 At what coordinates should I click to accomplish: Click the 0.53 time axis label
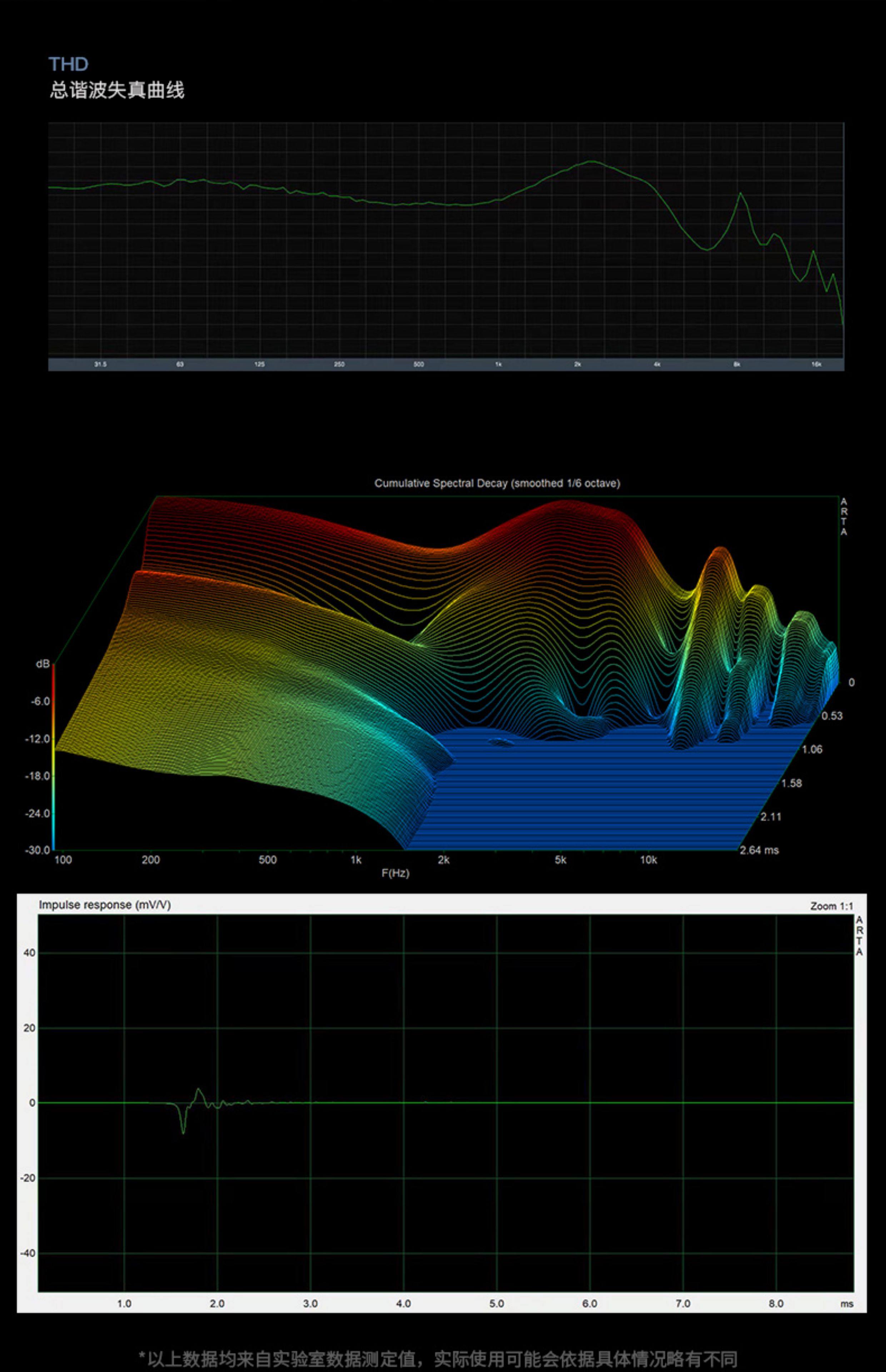(x=831, y=716)
